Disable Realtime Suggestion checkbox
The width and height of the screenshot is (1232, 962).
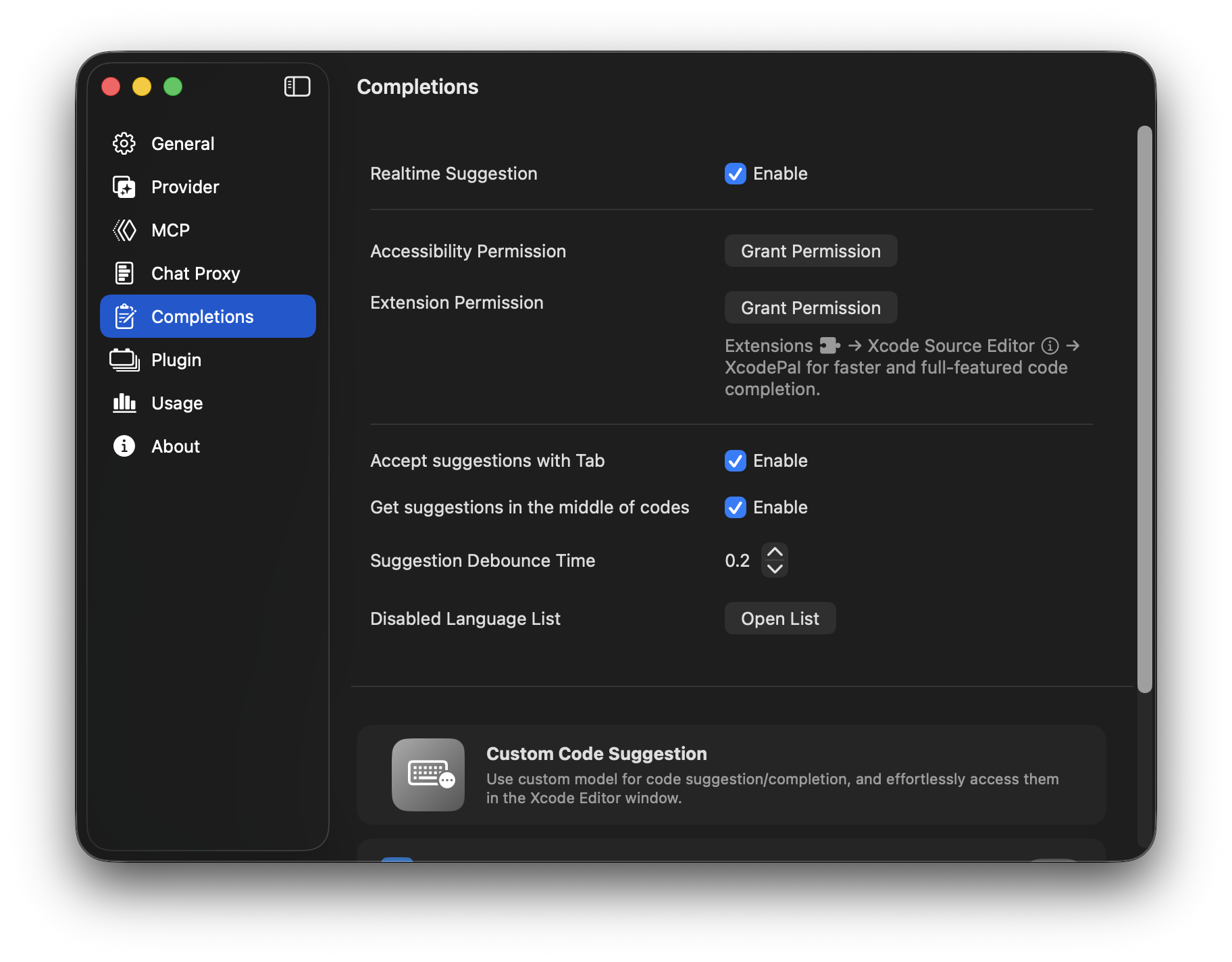[x=736, y=174]
